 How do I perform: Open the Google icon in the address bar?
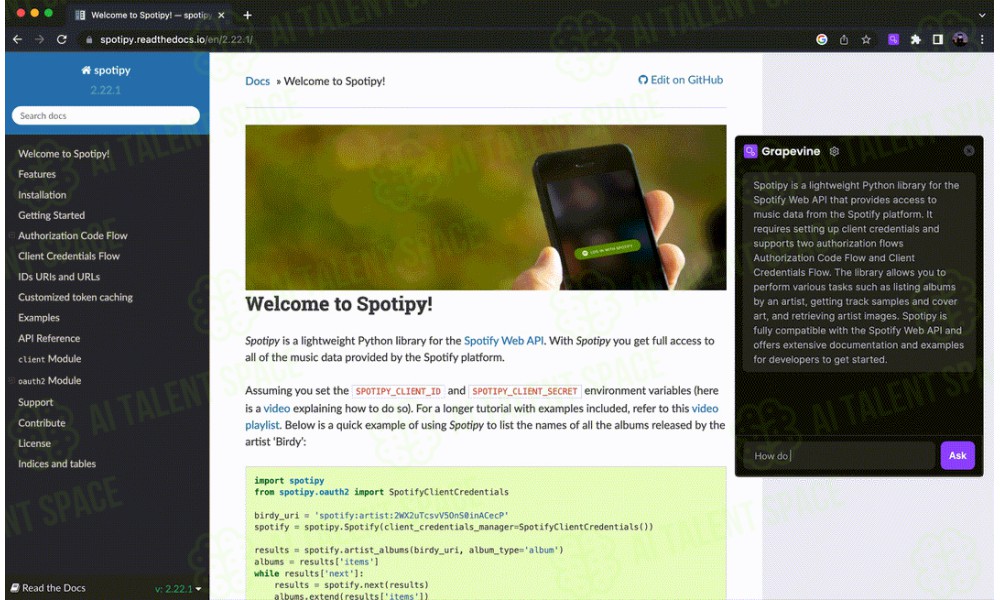pos(822,40)
